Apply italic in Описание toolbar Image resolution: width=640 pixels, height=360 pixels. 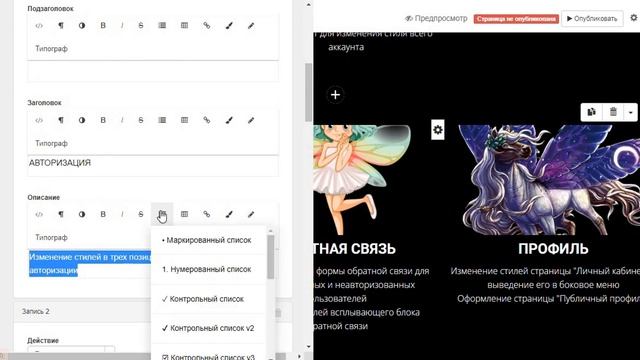(122, 214)
